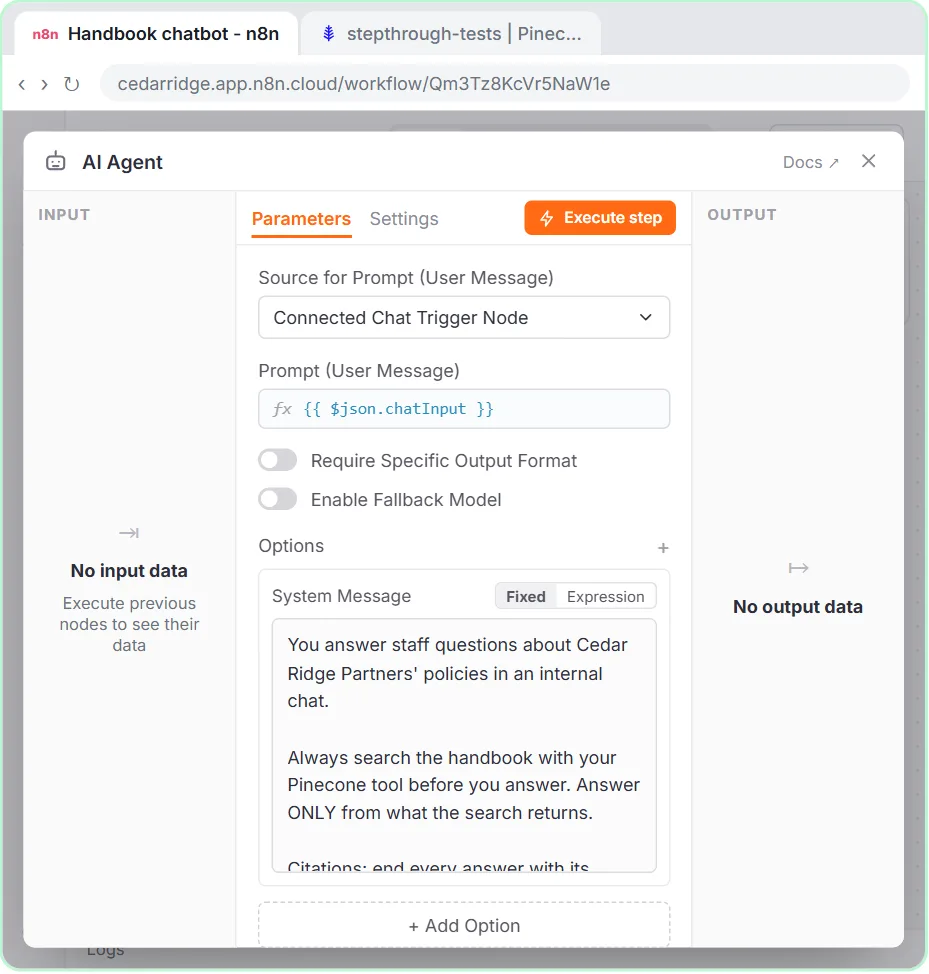The image size is (929, 974).
Task: Click the browser address bar
Action: tap(504, 83)
